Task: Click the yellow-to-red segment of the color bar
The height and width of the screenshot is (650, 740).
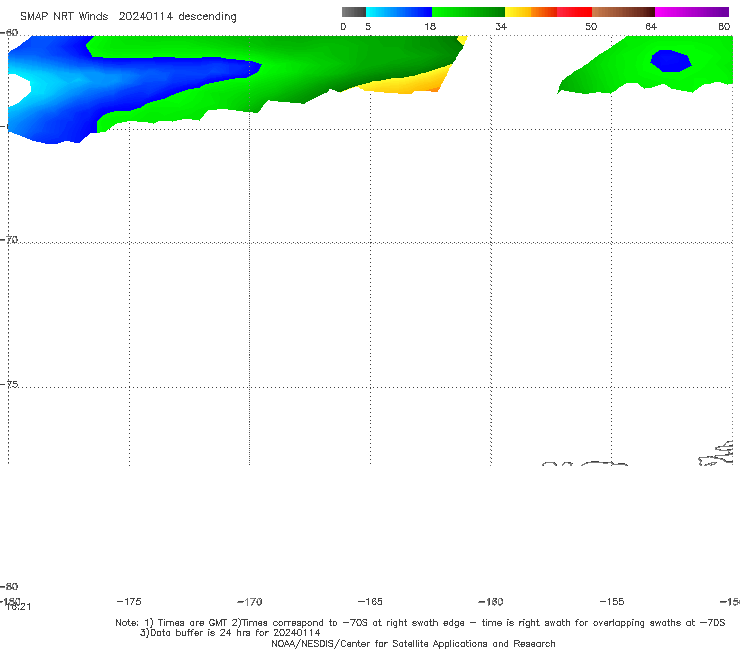Action: [x=548, y=12]
